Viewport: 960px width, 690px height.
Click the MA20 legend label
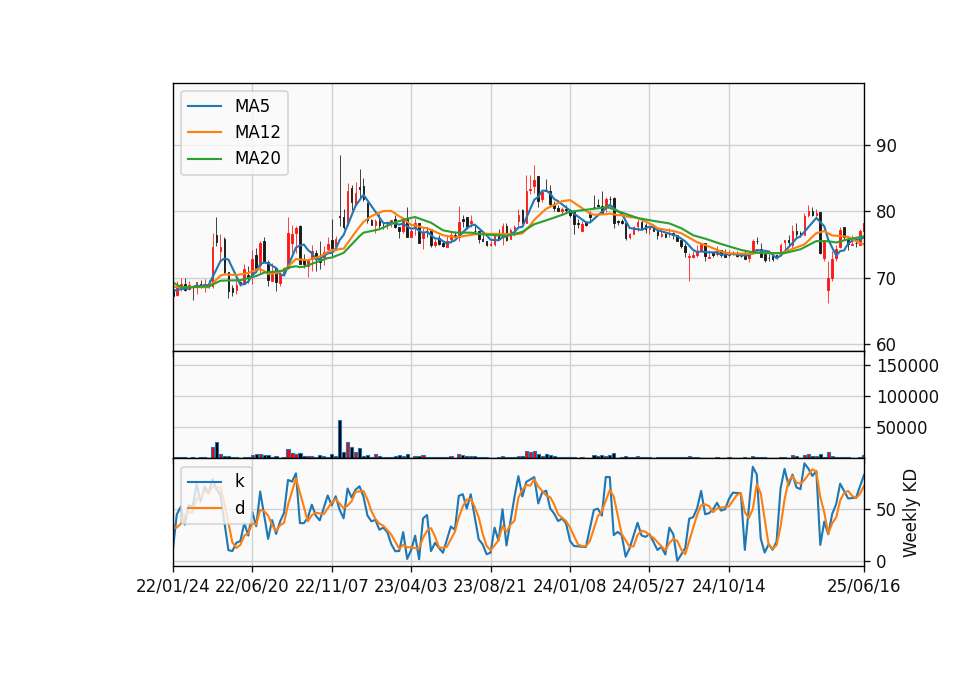[x=257, y=158]
